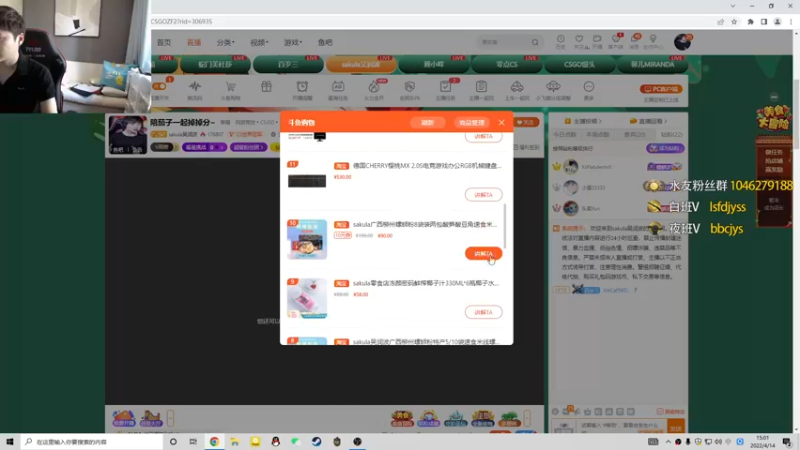This screenshot has width=800, height=450.
Task: Click the Windows Start button
Action: click(x=10, y=441)
